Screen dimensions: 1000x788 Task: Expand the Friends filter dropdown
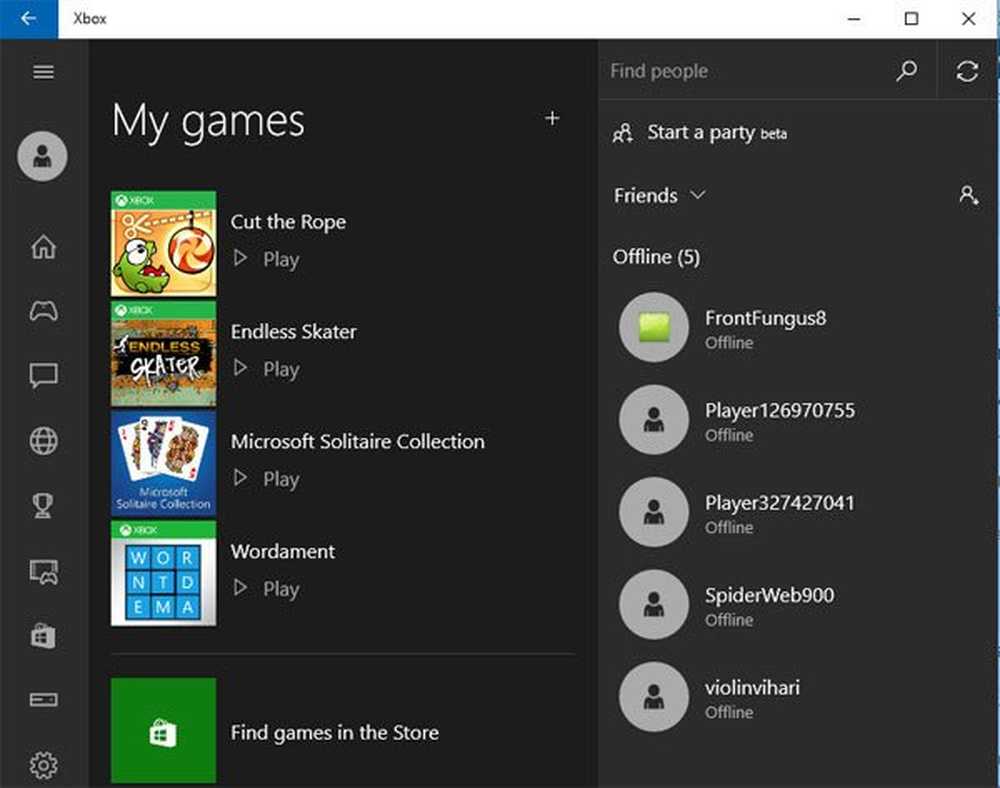[660, 196]
